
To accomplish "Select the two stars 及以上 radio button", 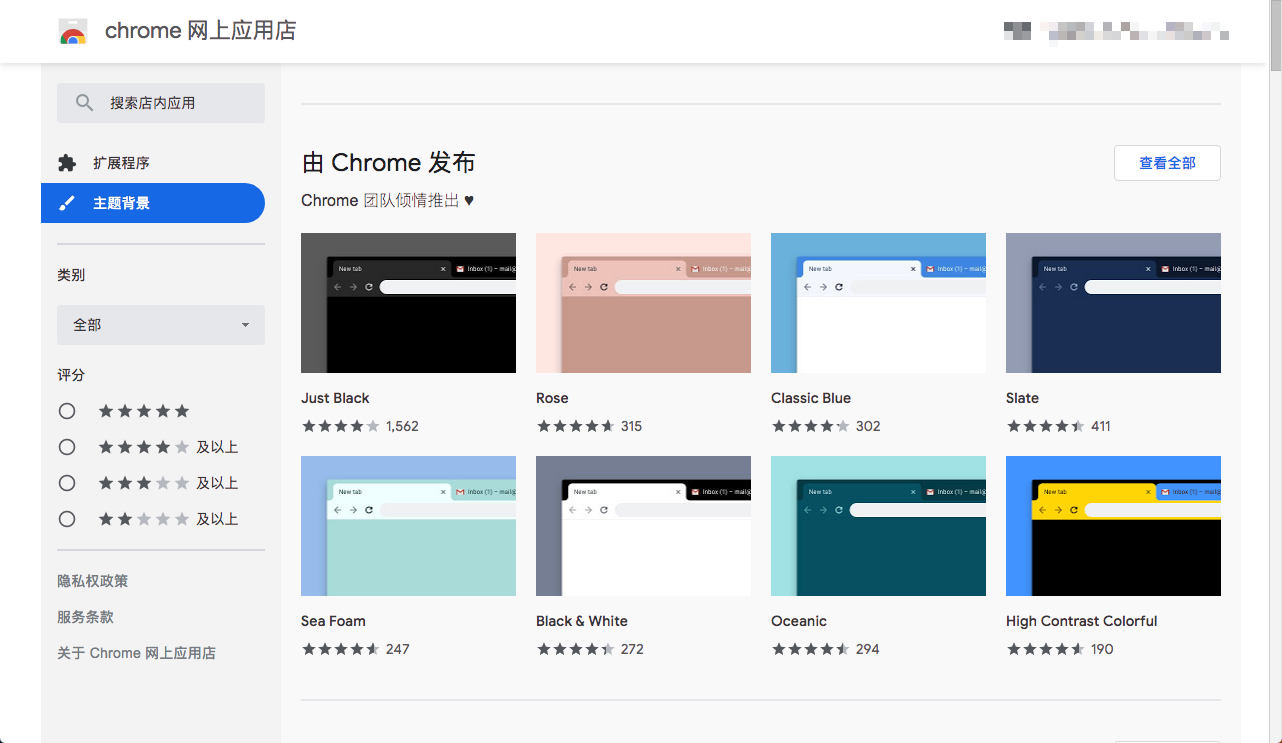I will point(67,519).
